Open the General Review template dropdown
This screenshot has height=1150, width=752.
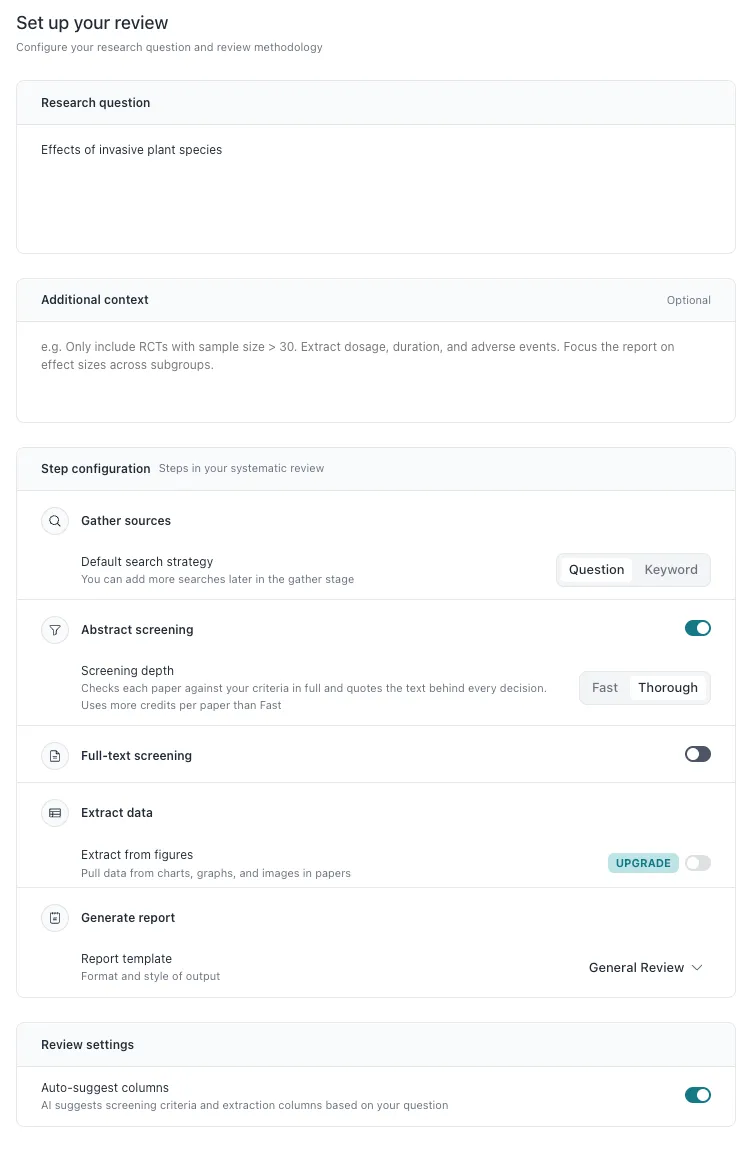(646, 968)
